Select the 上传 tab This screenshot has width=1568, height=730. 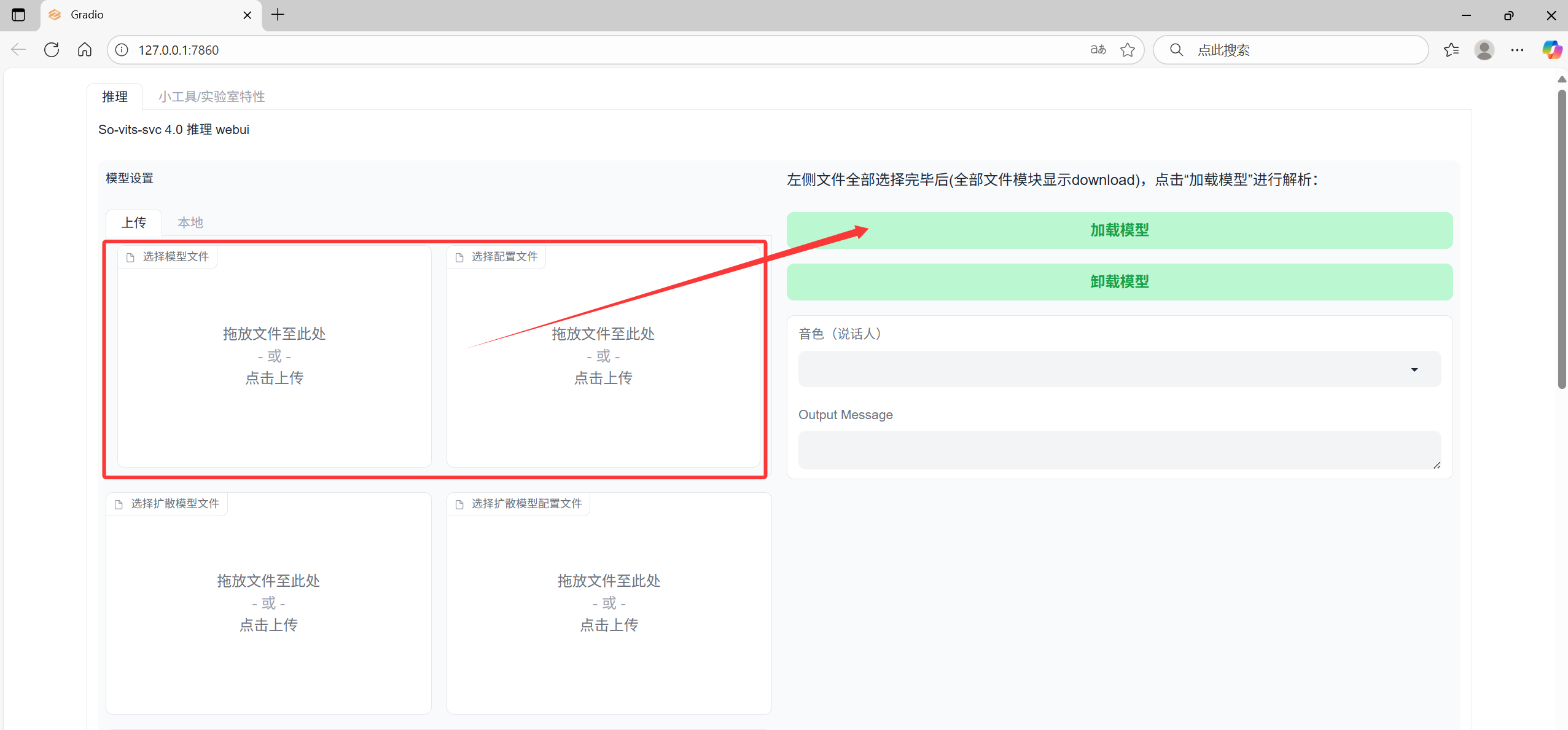point(134,222)
